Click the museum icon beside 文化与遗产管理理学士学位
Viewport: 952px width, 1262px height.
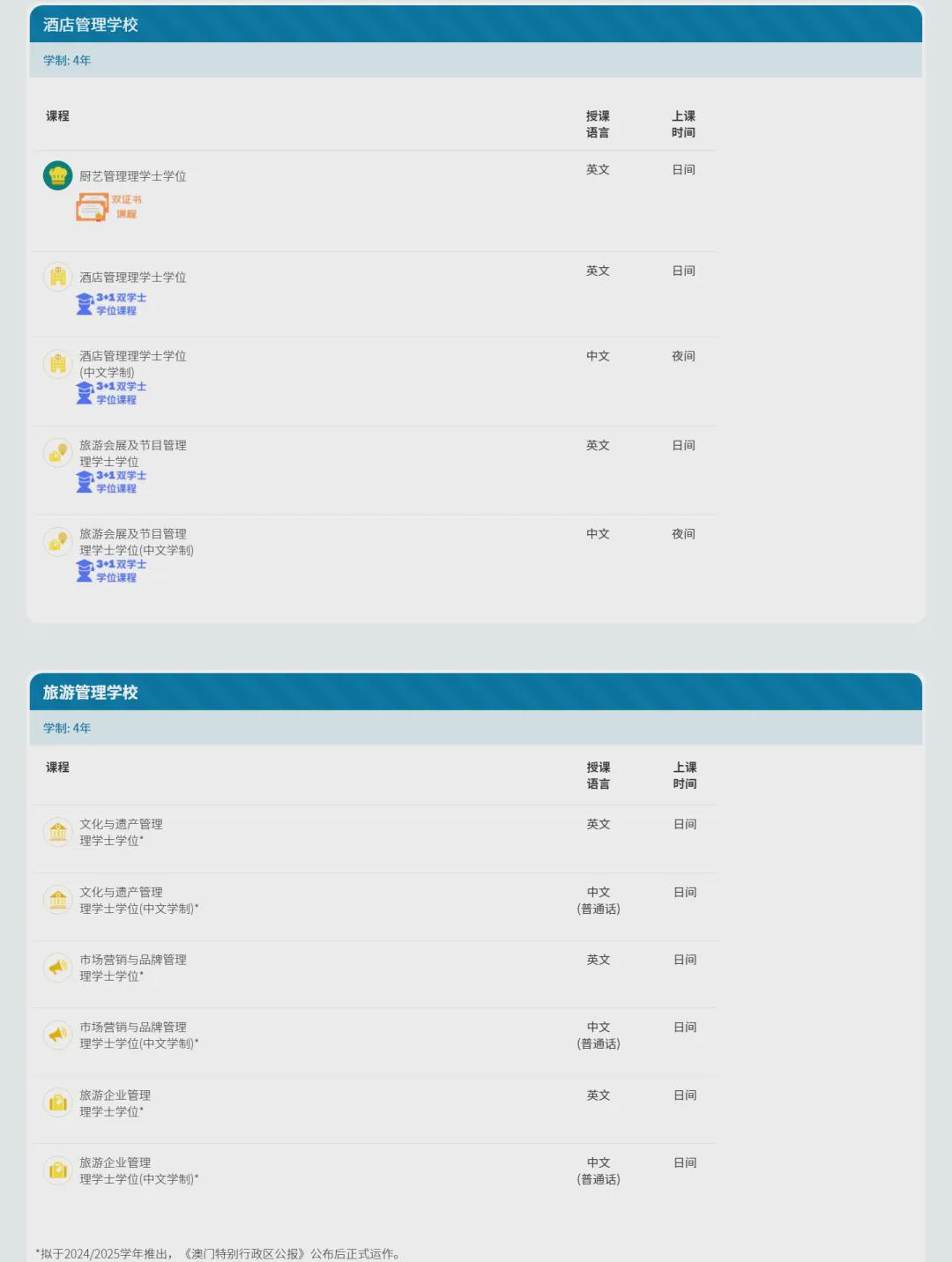coord(58,830)
